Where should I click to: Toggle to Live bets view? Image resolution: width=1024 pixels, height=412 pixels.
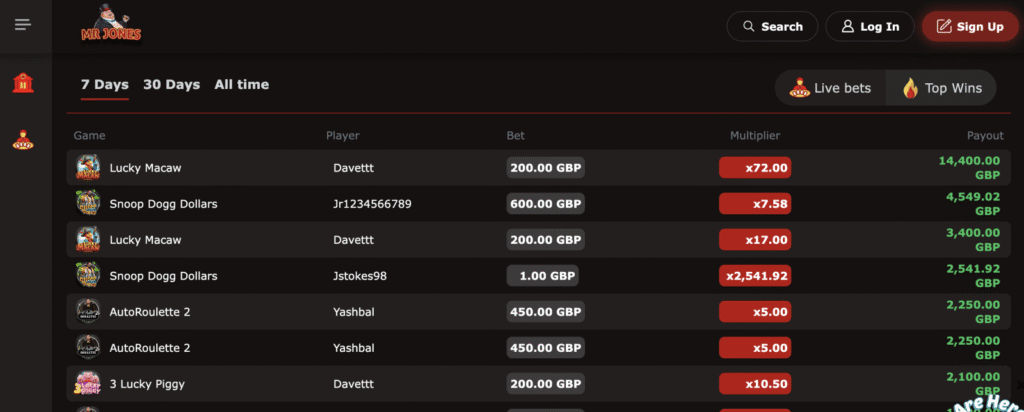(x=831, y=88)
